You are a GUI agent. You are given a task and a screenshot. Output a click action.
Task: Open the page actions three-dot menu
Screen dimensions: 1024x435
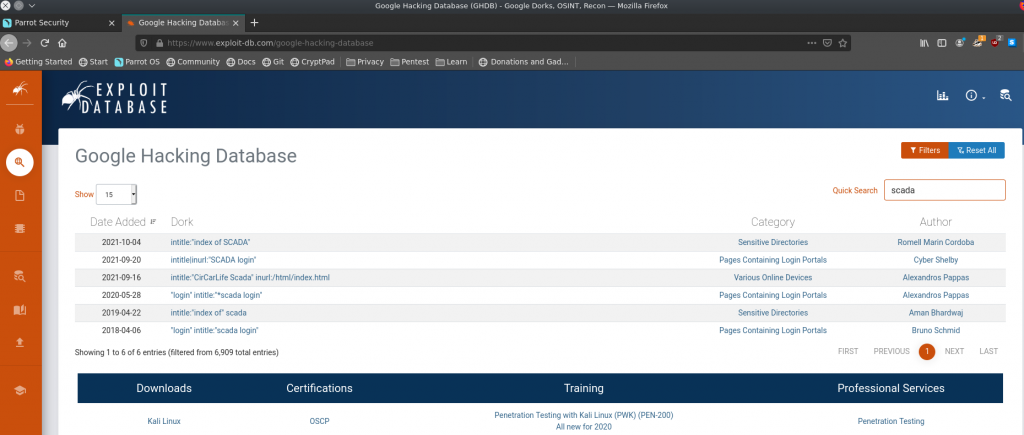pyautogui.click(x=812, y=43)
